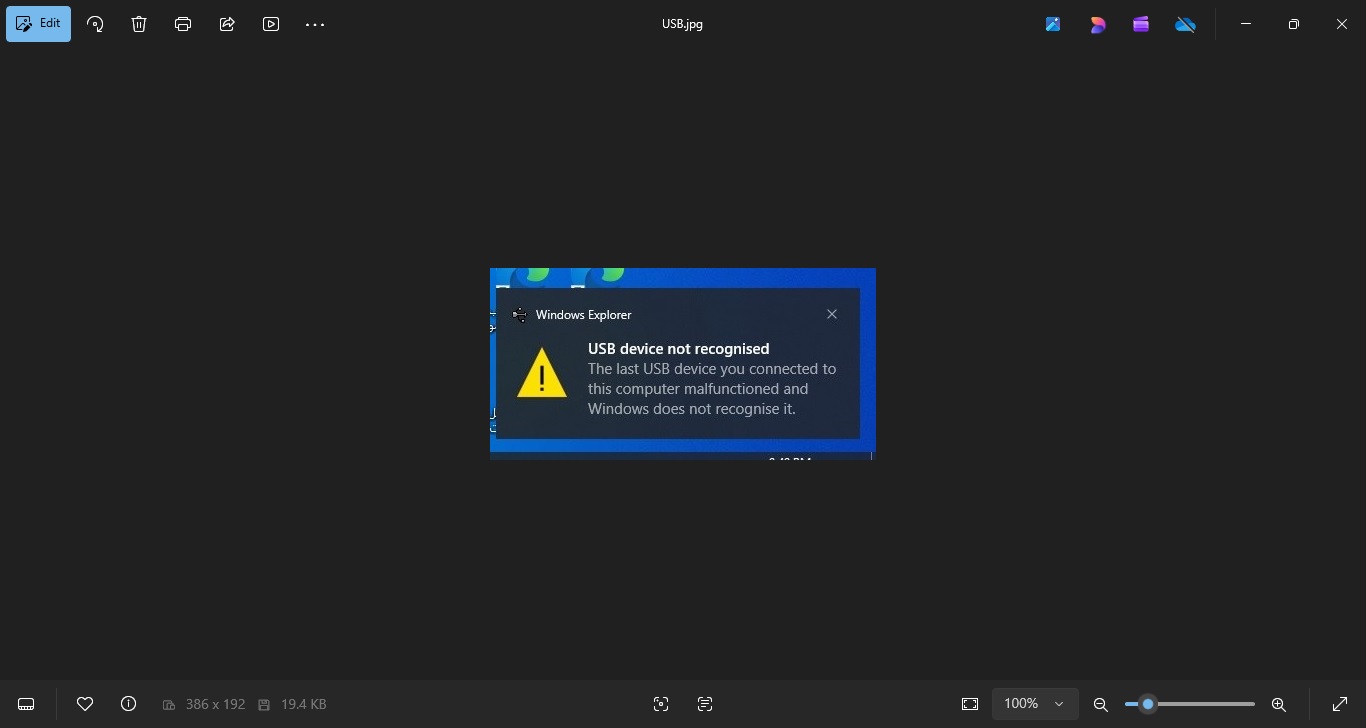
Task: Show file info panel
Action: [129, 704]
